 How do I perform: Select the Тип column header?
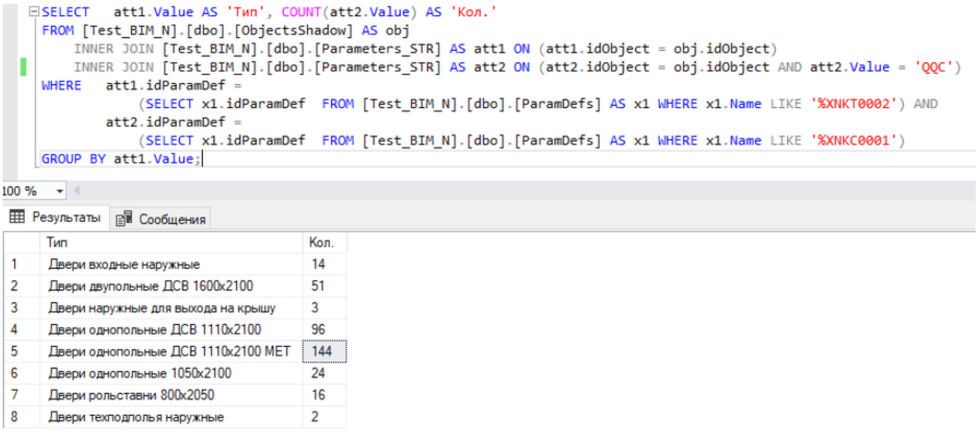click(x=170, y=242)
